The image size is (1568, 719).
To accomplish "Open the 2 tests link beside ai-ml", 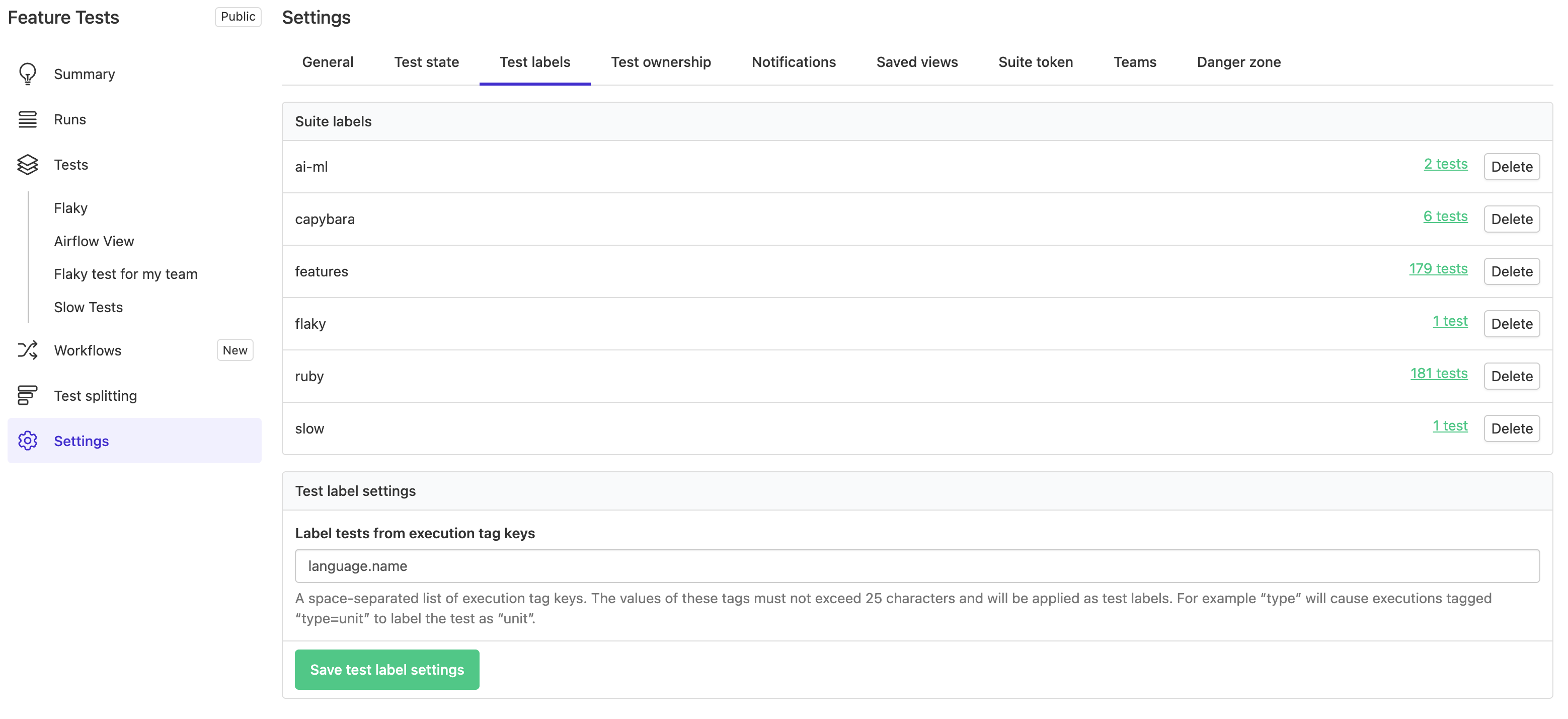I will pyautogui.click(x=1446, y=164).
